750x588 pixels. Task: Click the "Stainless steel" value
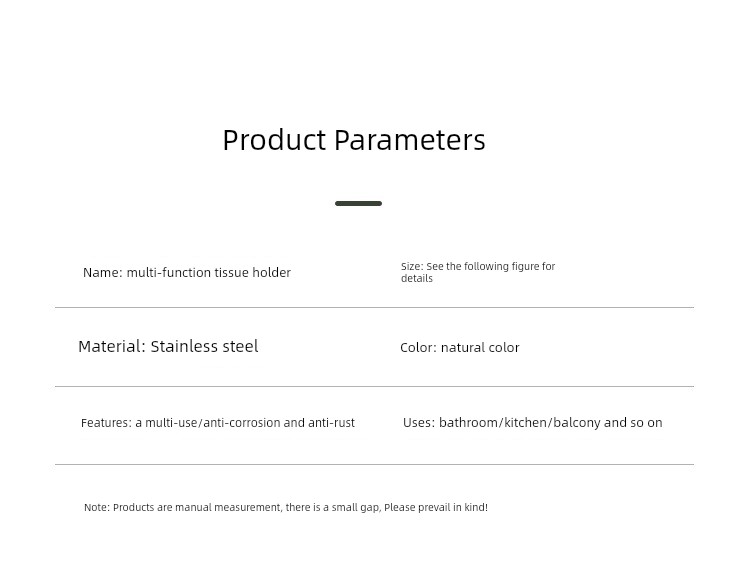(x=204, y=346)
